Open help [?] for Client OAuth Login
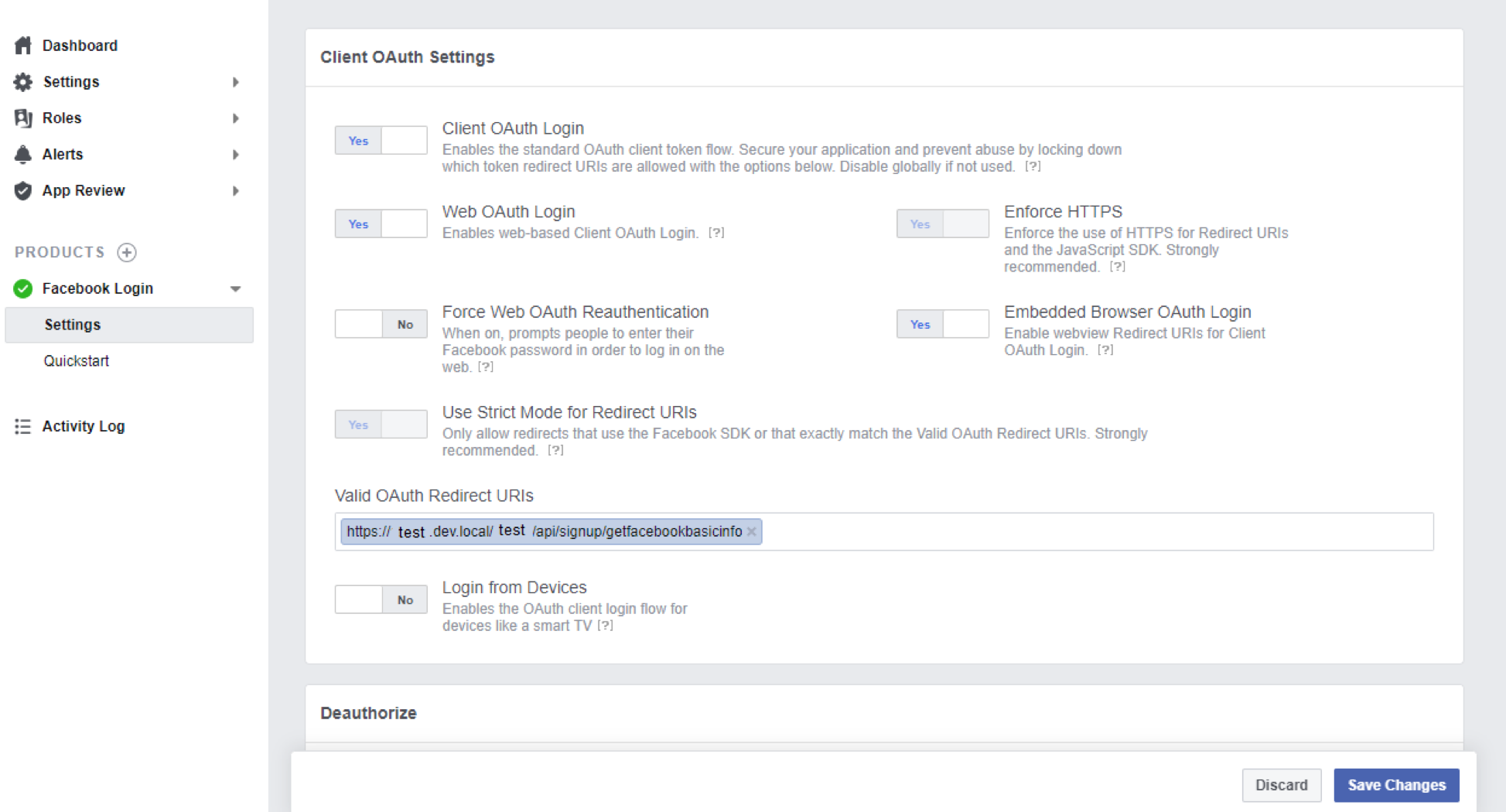 tap(1033, 166)
